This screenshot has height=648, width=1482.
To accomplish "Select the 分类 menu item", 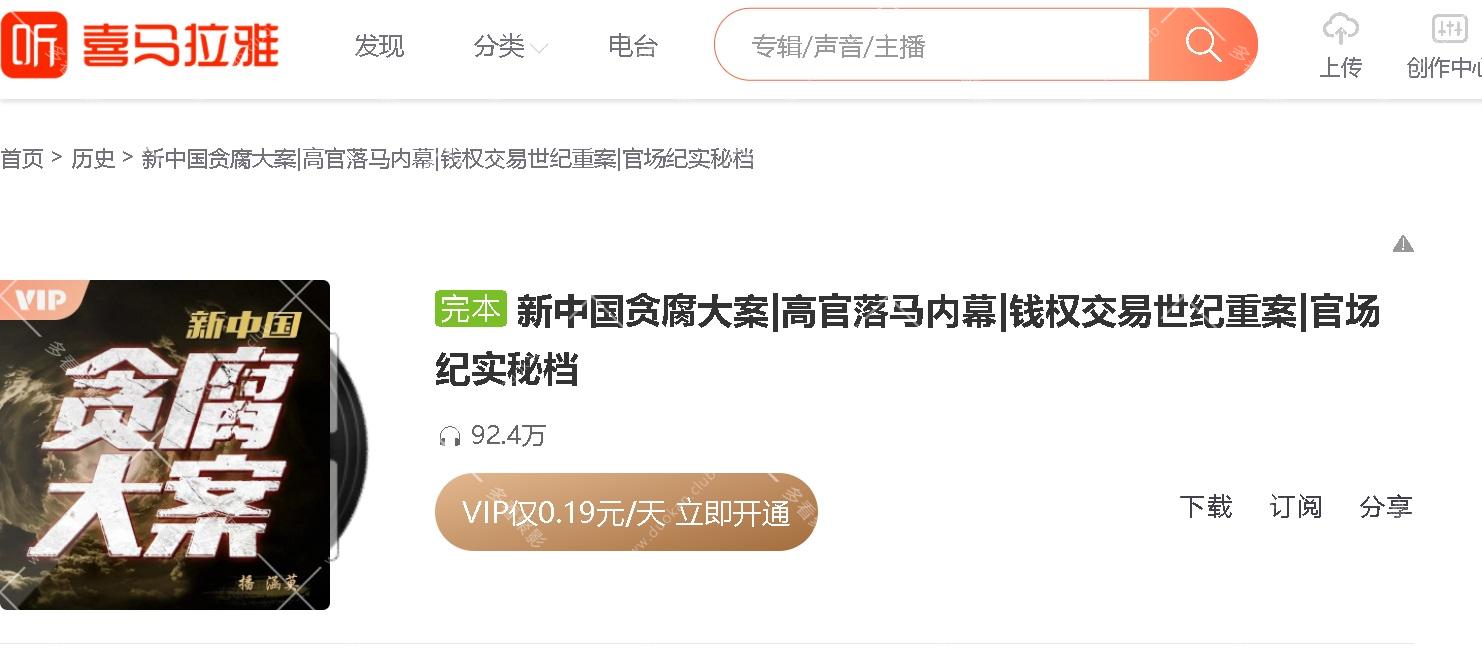I will tap(499, 46).
